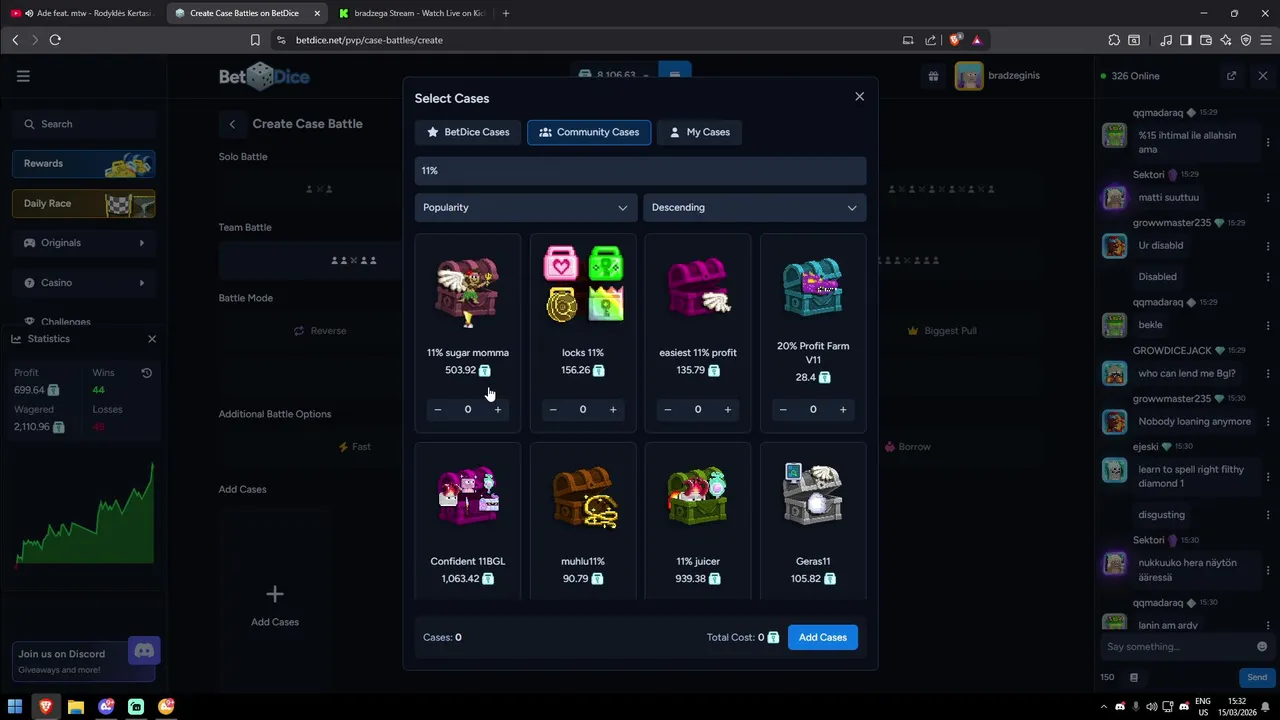
Task: Click the case search field containing 11%
Action: [640, 171]
